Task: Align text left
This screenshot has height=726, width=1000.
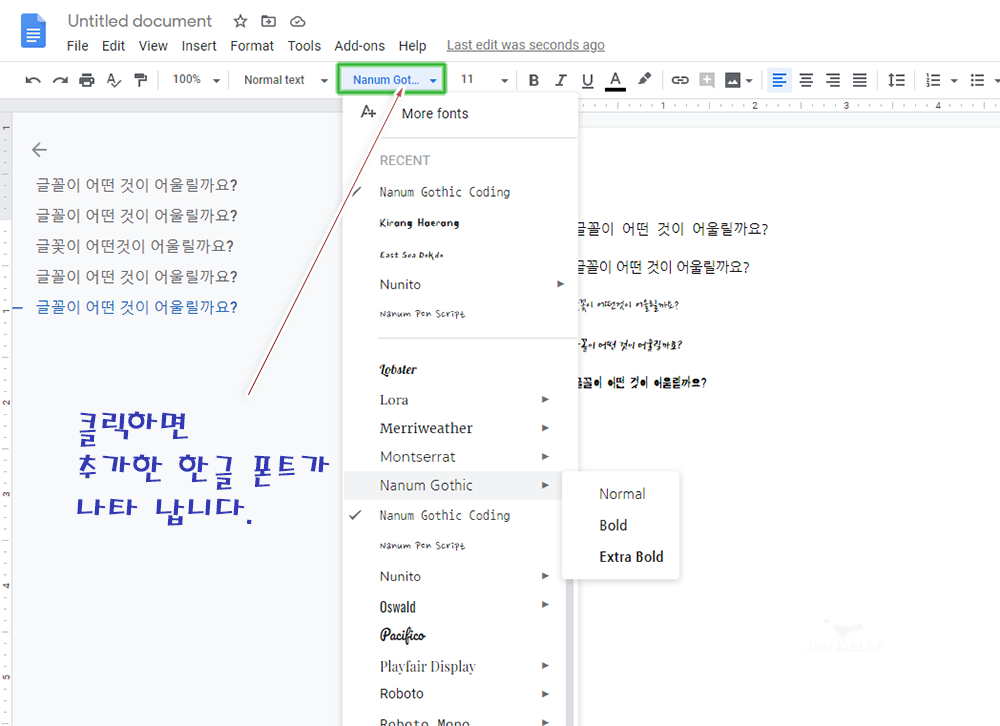Action: [779, 80]
